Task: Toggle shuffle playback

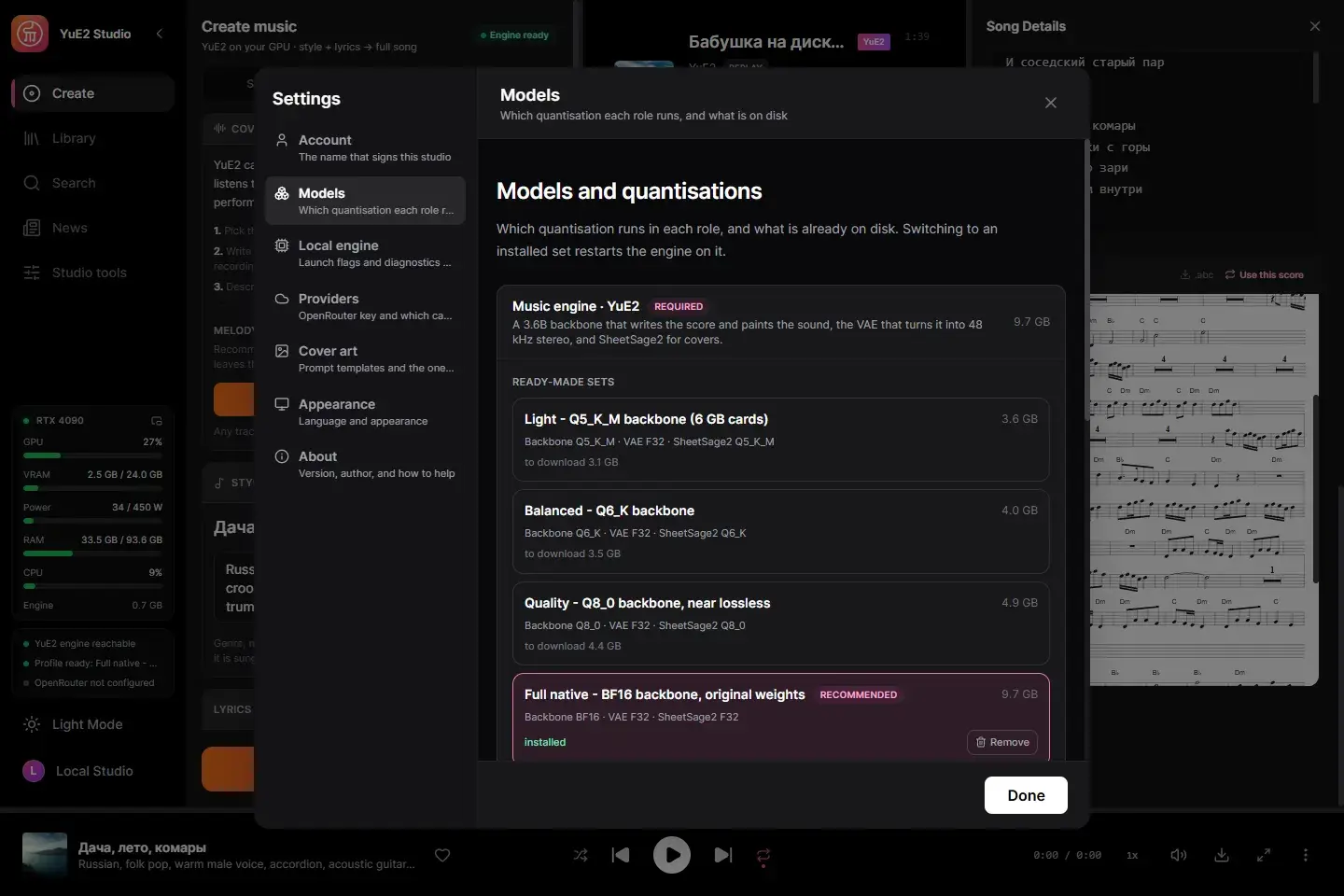Action: (x=581, y=855)
